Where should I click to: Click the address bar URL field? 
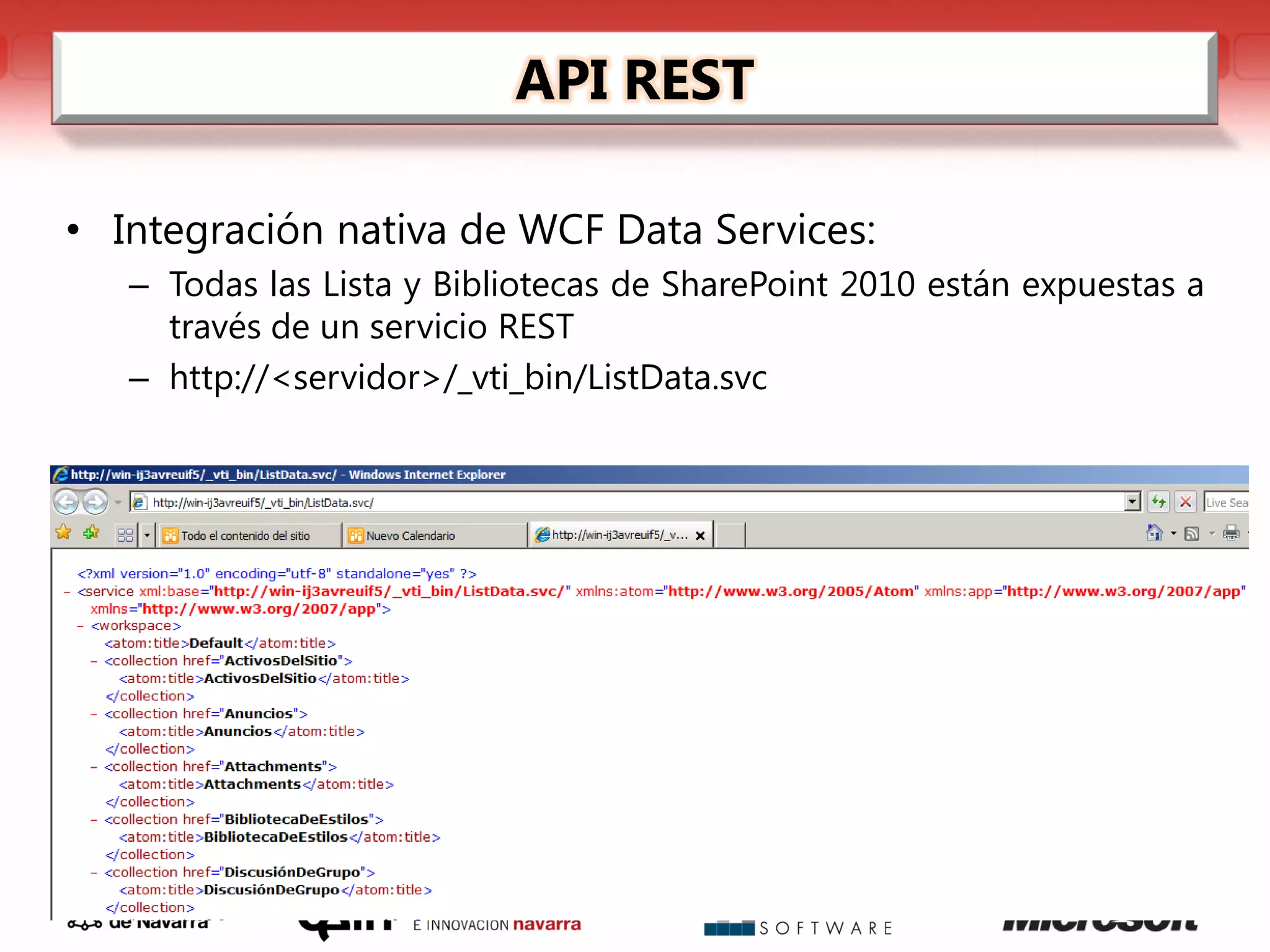[x=626, y=503]
